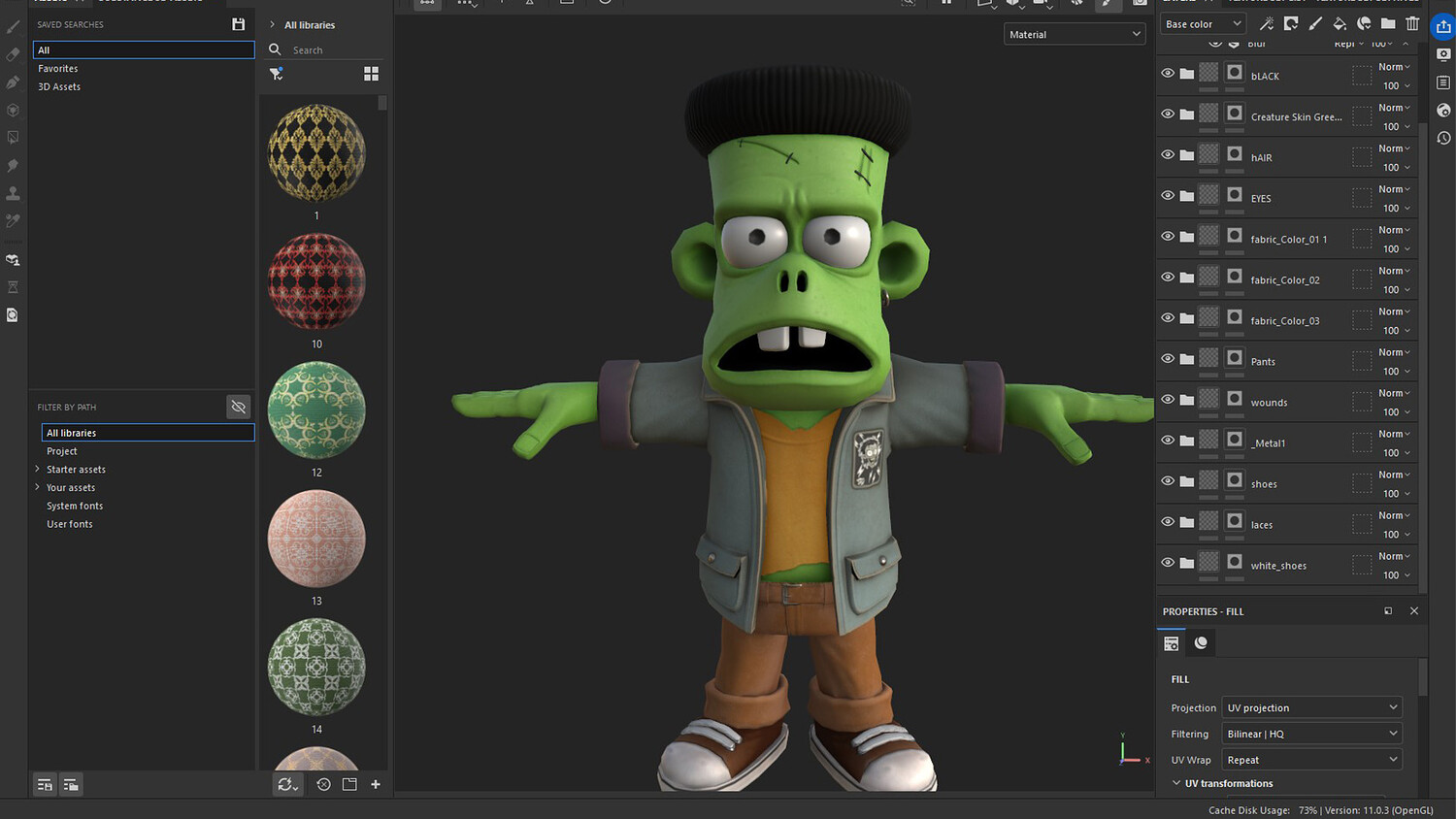This screenshot has width=1456, height=819.
Task: Click the blue export textures icon
Action: 1443,27
